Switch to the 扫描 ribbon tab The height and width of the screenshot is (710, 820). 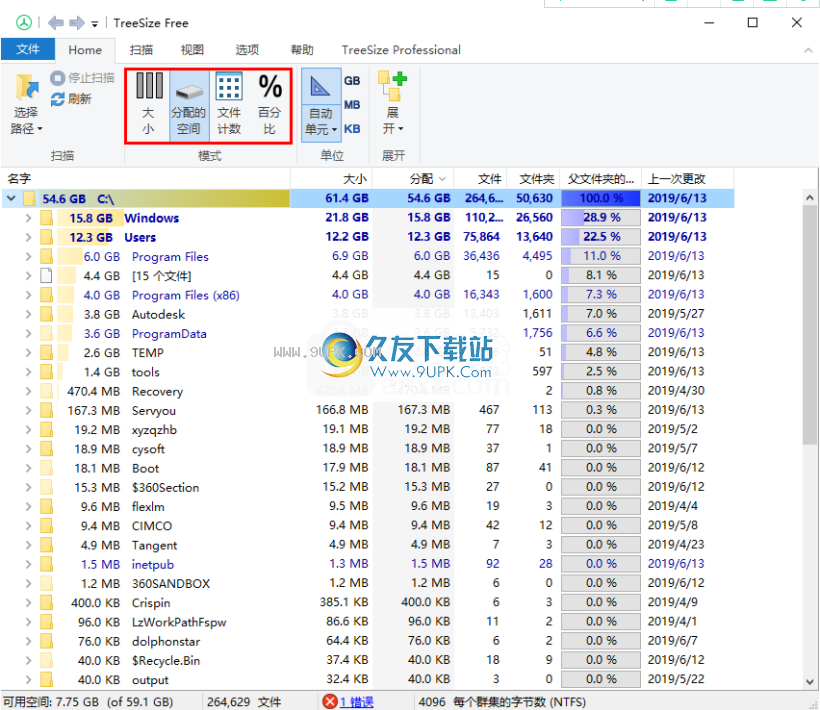pyautogui.click(x=141, y=50)
